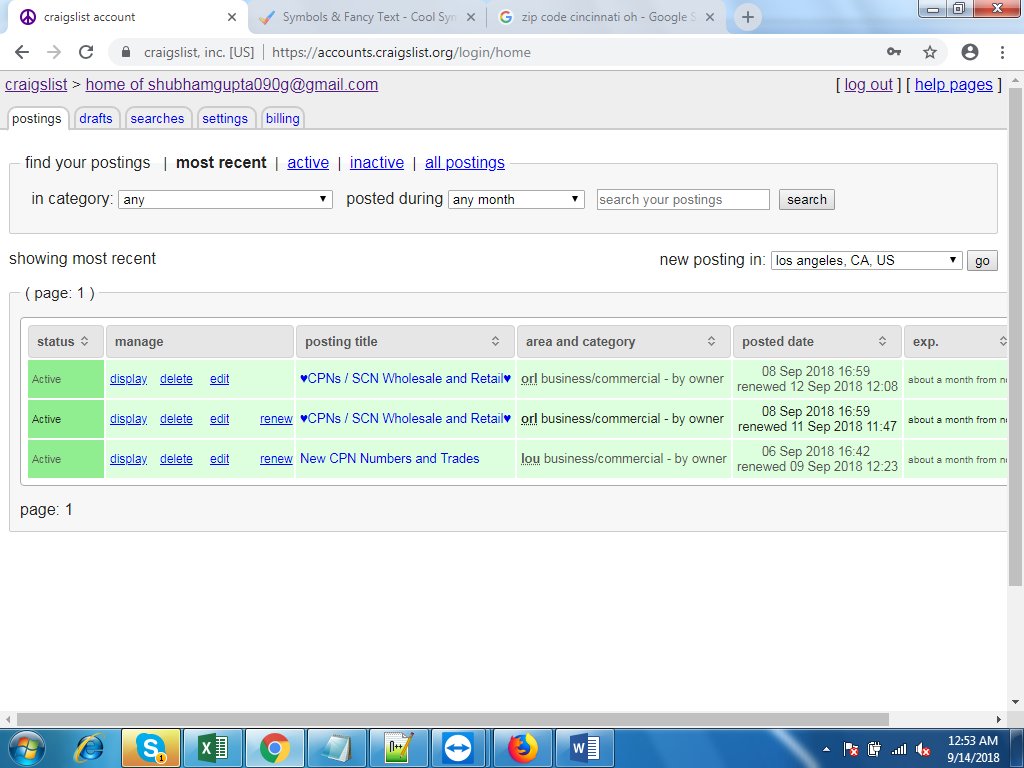1024x768 pixels.
Task: Open TeamViewer from the taskbar
Action: click(x=461, y=748)
